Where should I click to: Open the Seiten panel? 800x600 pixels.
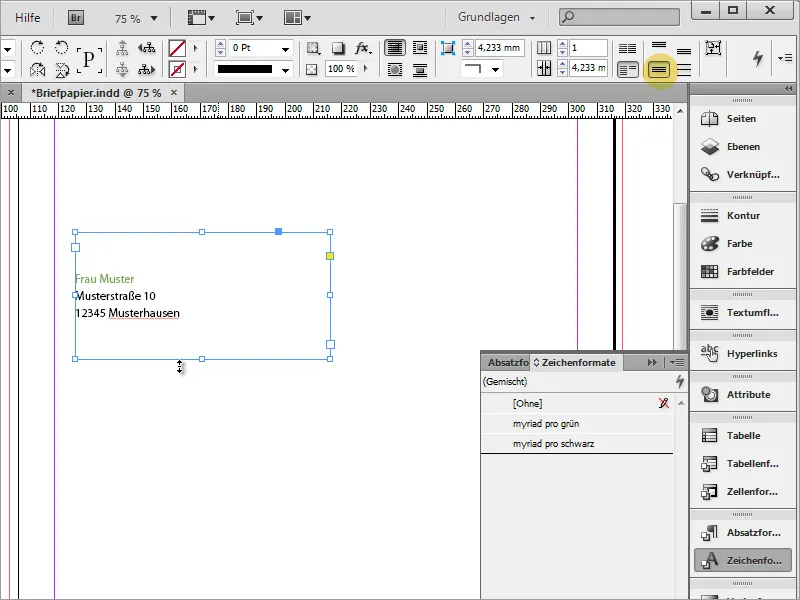[x=735, y=118]
